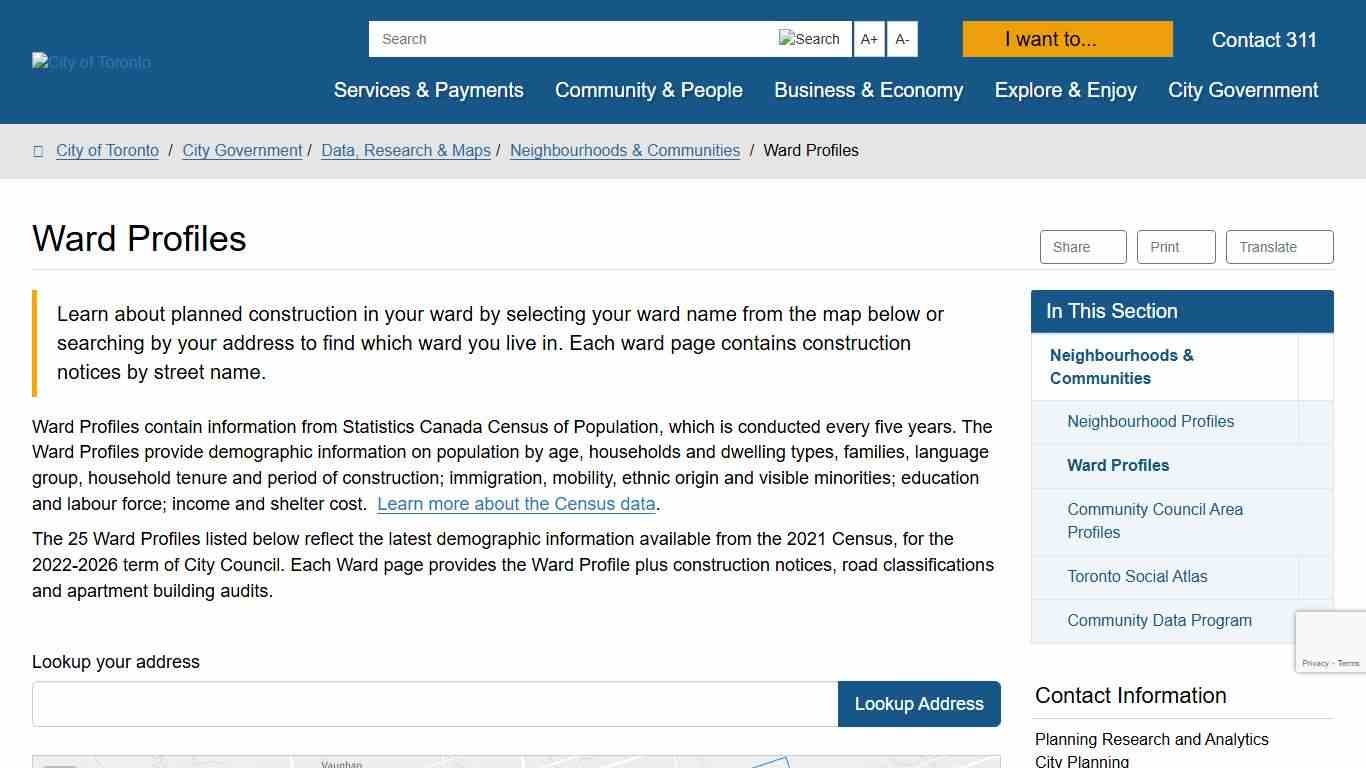Follow the "Learn more about the Census data" link
The height and width of the screenshot is (768, 1366).
tap(516, 504)
